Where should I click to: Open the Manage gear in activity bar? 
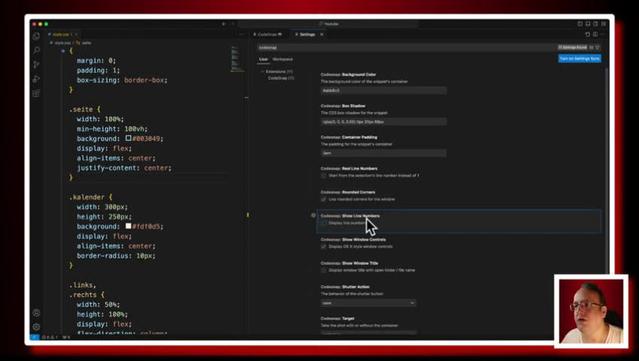click(x=36, y=327)
